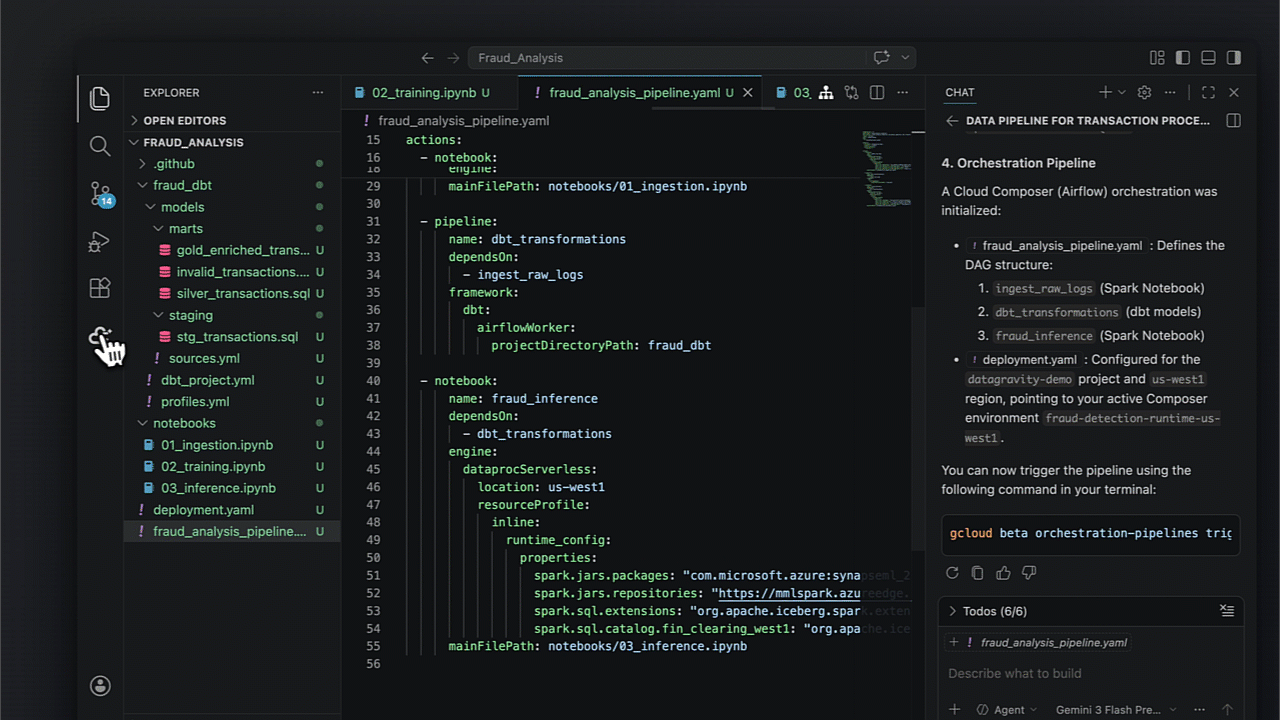Send the chat message with the arrow
The image size is (1280, 720).
point(1227,709)
